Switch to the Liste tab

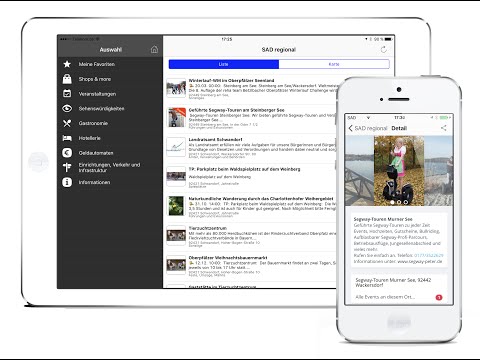(224, 64)
